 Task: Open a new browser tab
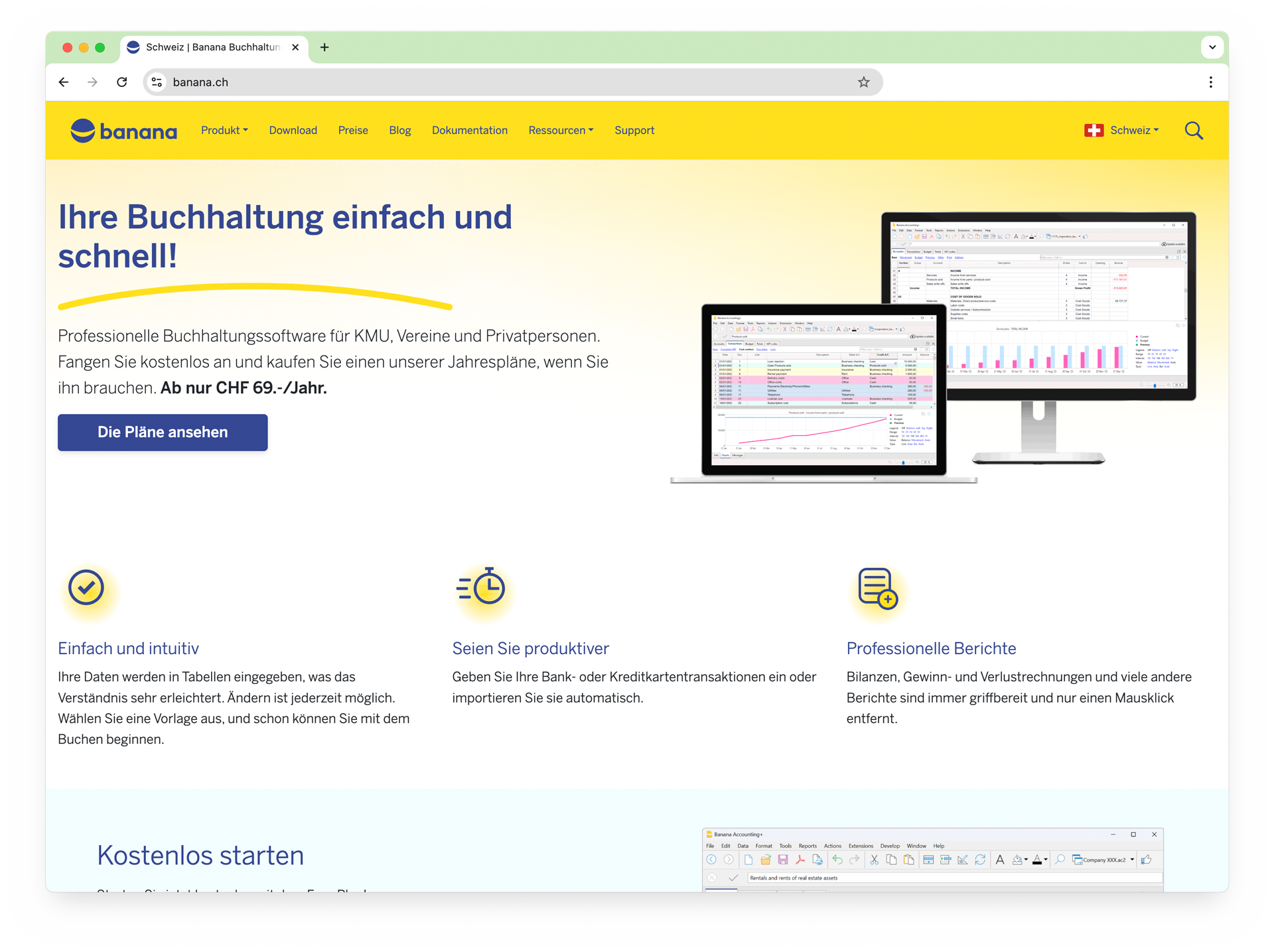coord(324,47)
